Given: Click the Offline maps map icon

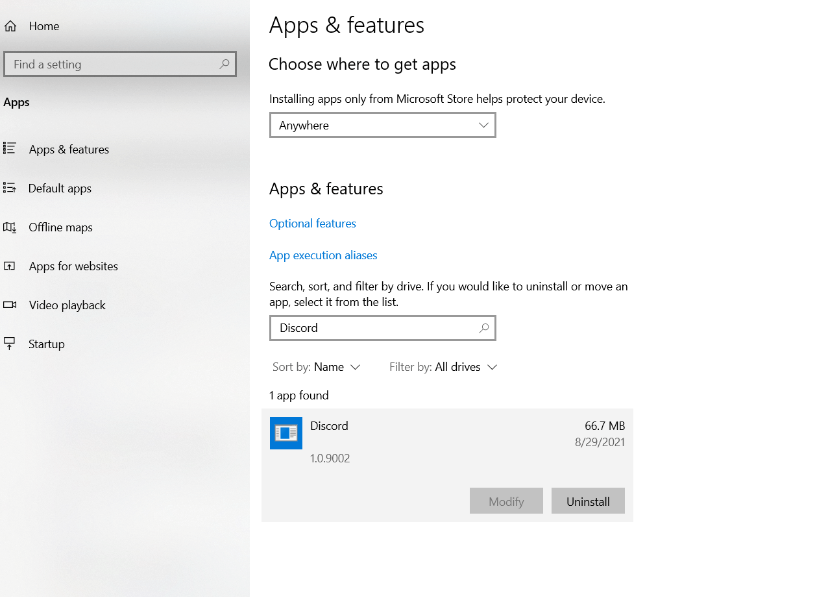Looking at the screenshot, I should point(10,227).
